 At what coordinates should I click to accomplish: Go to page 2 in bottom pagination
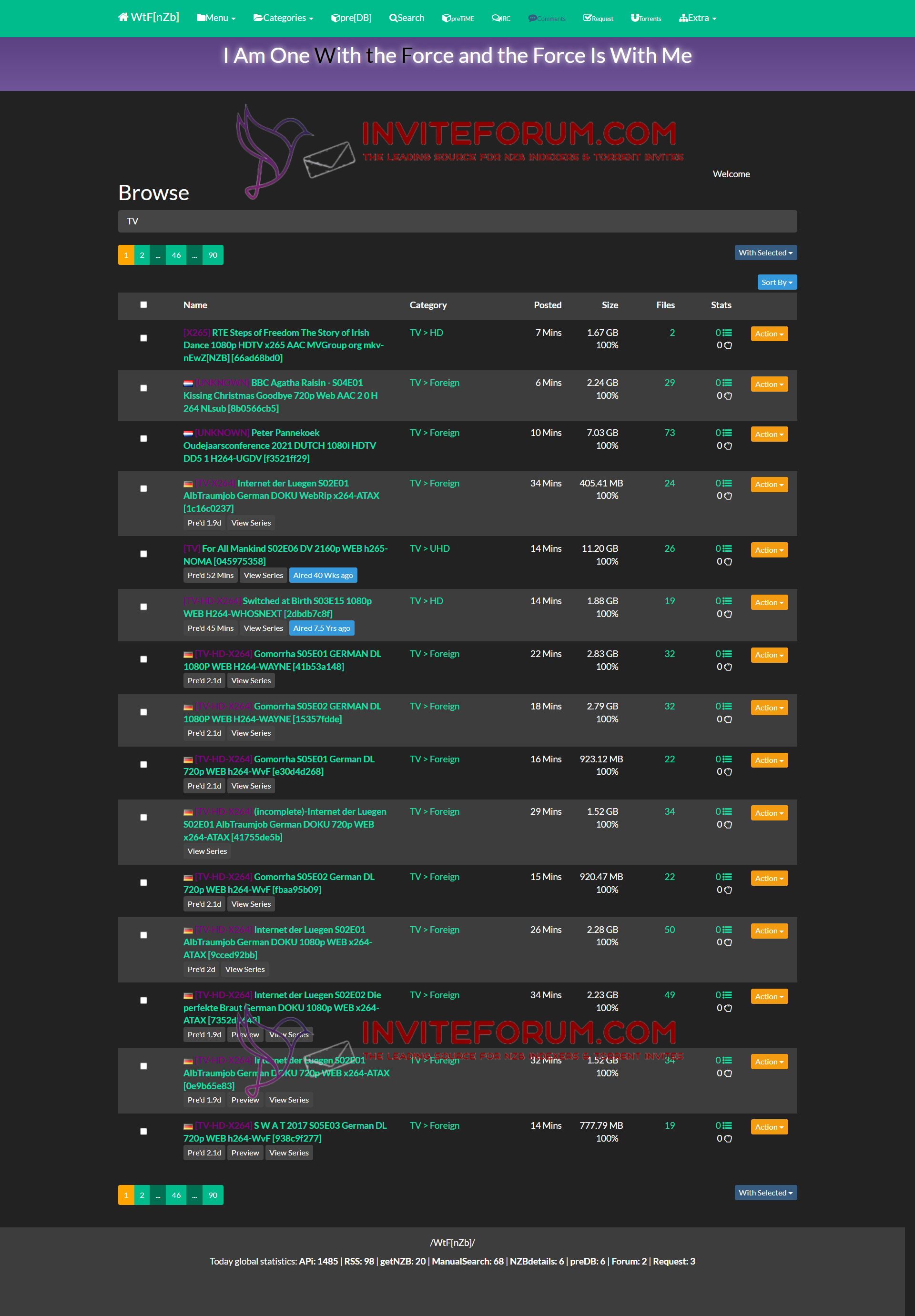point(142,1195)
